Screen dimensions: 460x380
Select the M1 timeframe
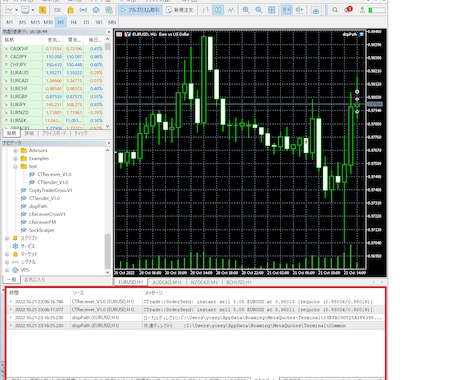pyautogui.click(x=10, y=22)
